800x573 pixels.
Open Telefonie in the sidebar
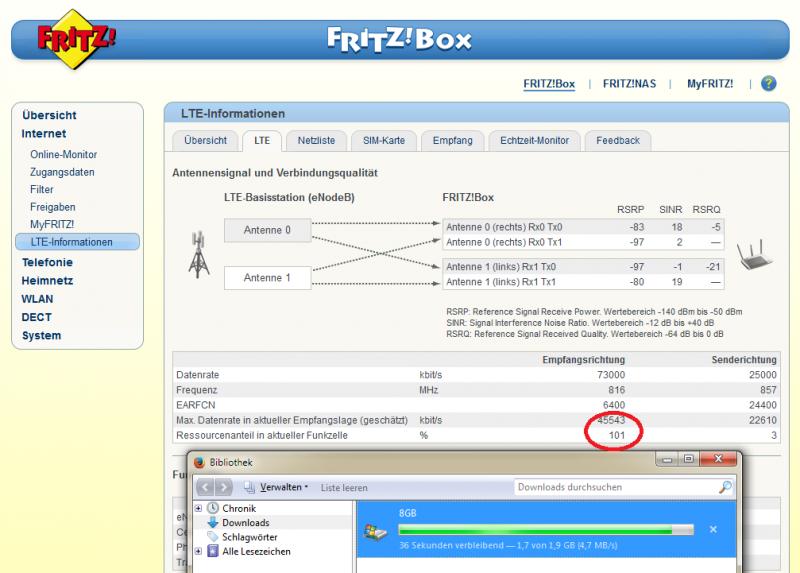pos(47,262)
